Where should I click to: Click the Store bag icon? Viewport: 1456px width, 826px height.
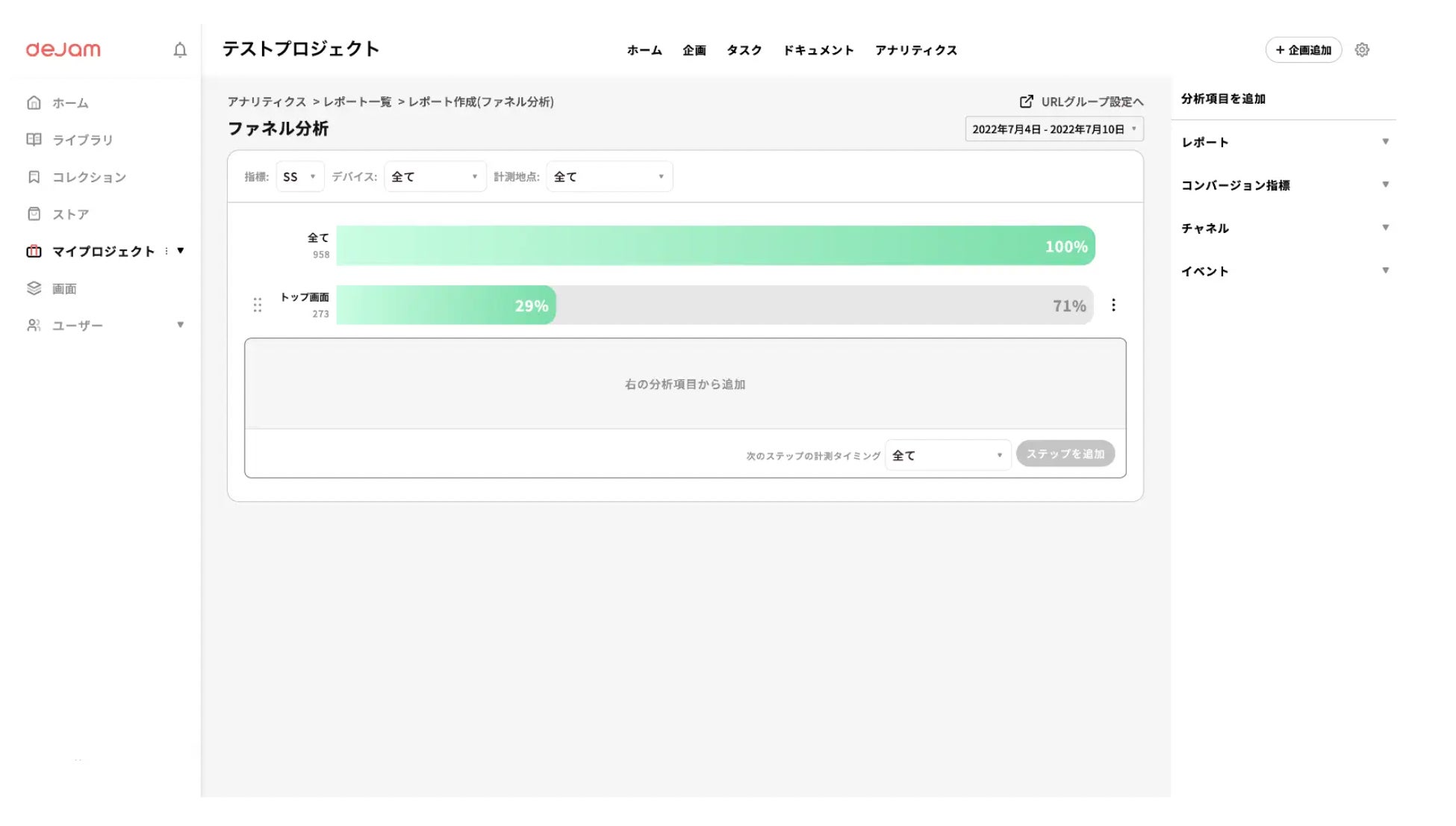(34, 214)
